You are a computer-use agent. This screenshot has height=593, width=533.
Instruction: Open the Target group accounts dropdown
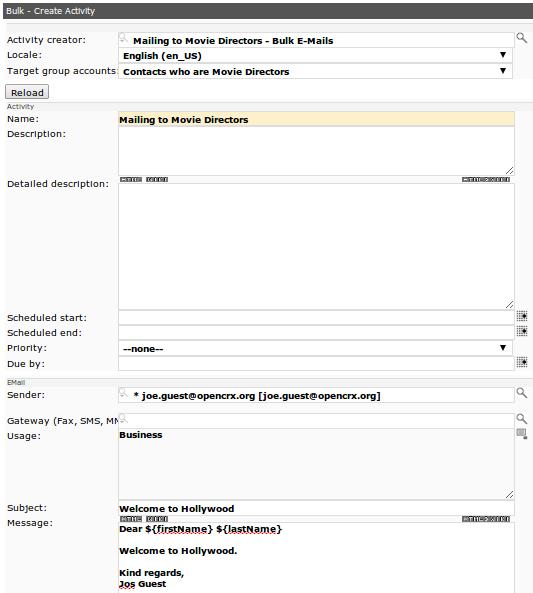[315, 71]
